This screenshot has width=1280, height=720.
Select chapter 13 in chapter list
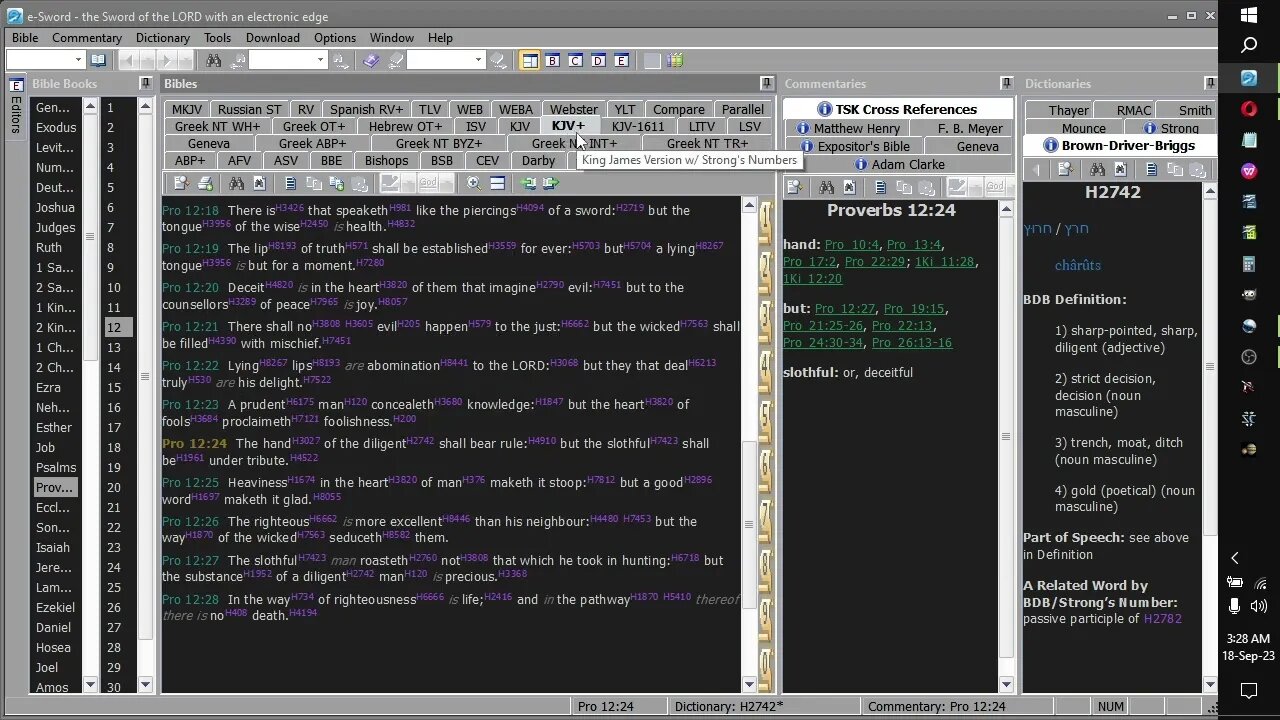click(x=114, y=347)
